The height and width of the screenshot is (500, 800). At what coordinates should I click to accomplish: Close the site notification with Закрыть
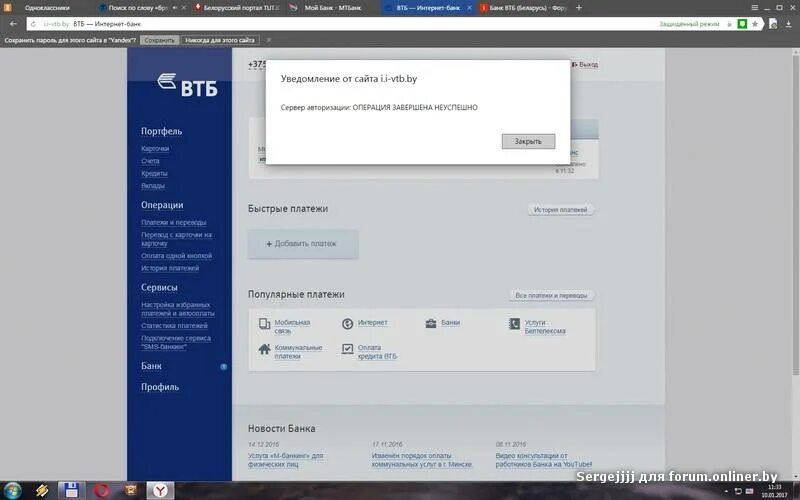pyautogui.click(x=528, y=141)
